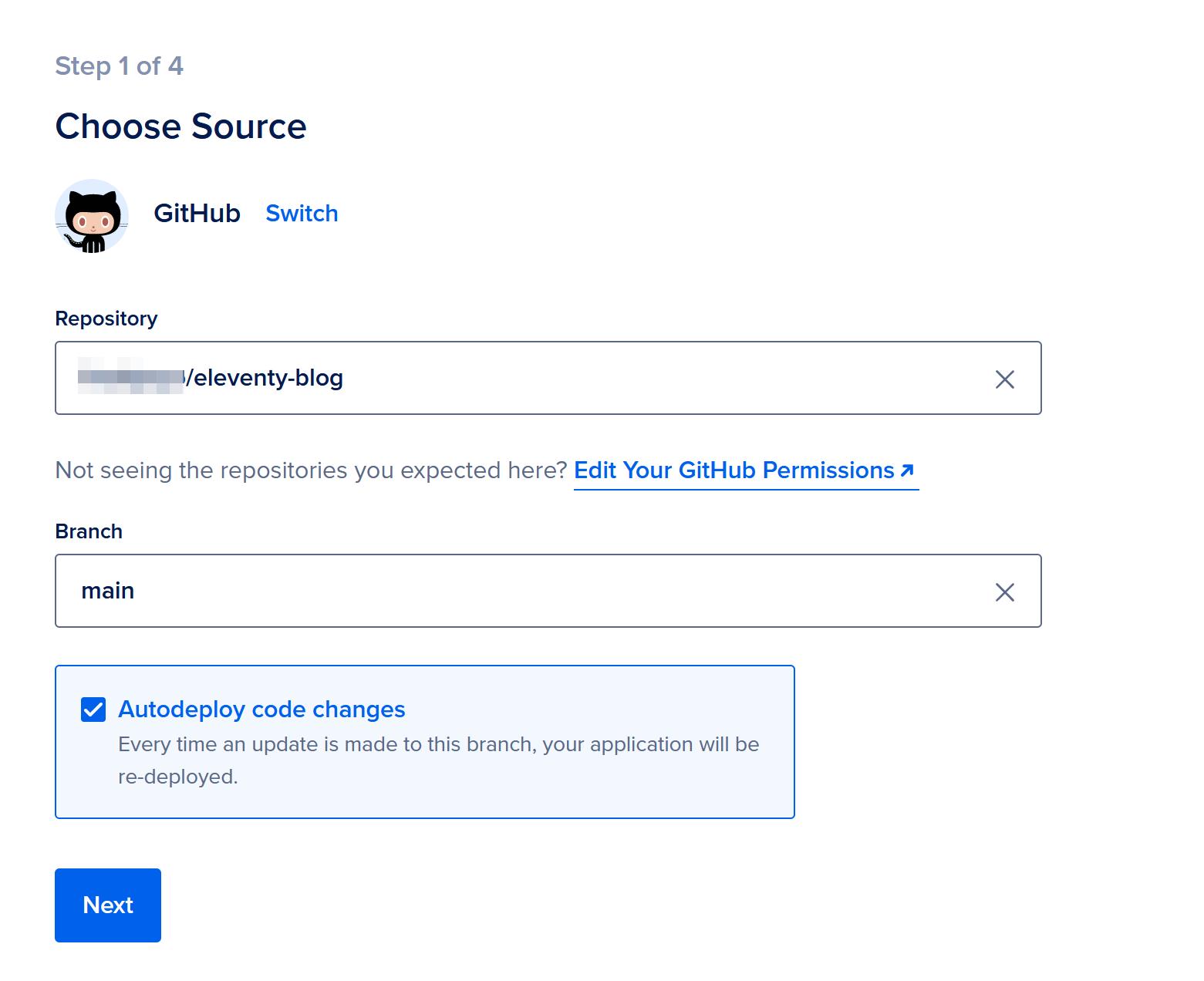Click the Branch field label
This screenshot has width=1204, height=981.
[x=89, y=531]
